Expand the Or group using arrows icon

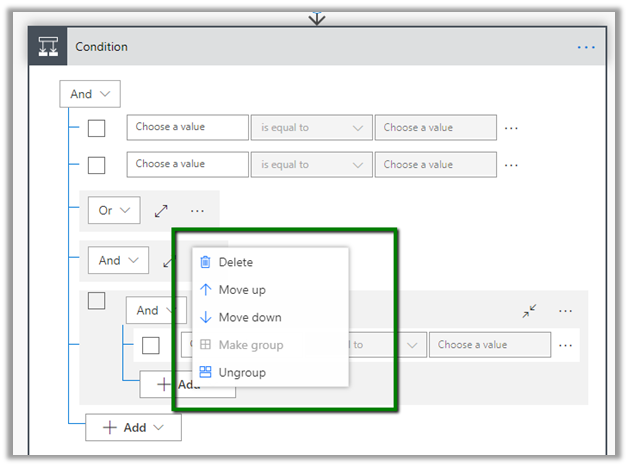pyautogui.click(x=161, y=211)
